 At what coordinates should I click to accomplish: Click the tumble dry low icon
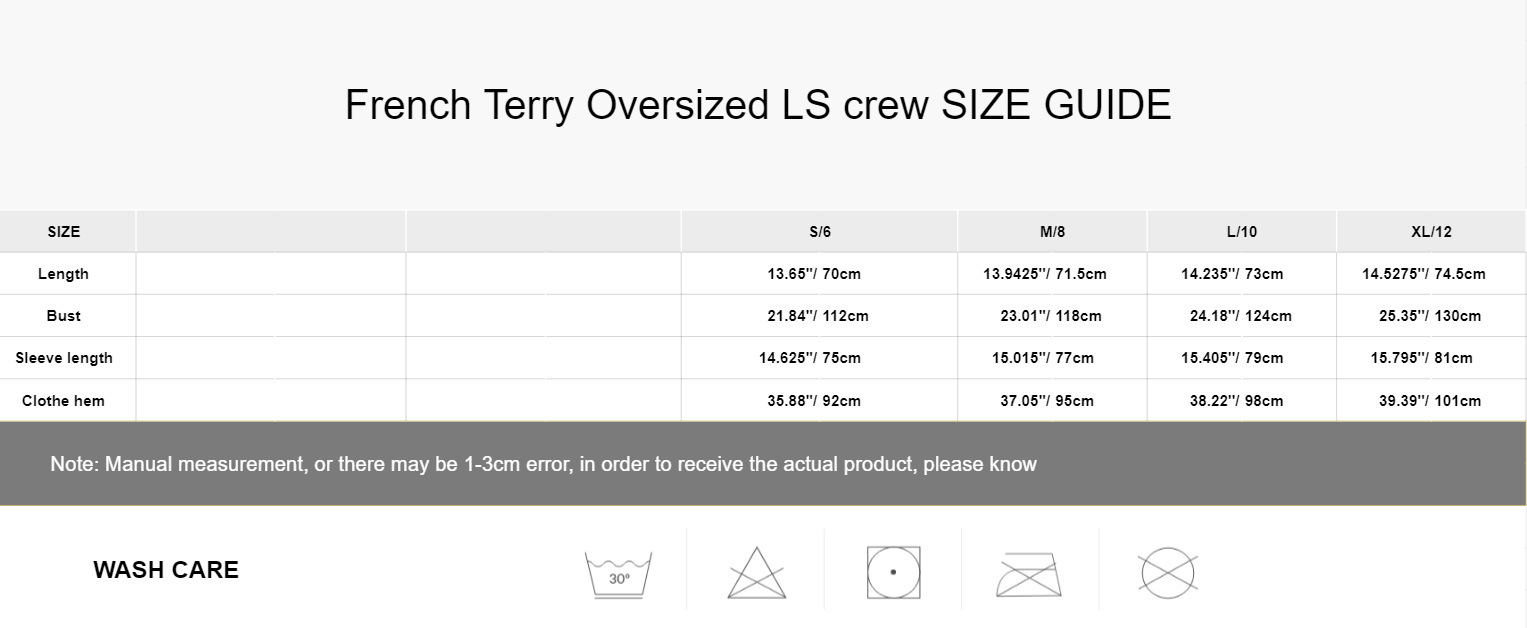point(893,573)
